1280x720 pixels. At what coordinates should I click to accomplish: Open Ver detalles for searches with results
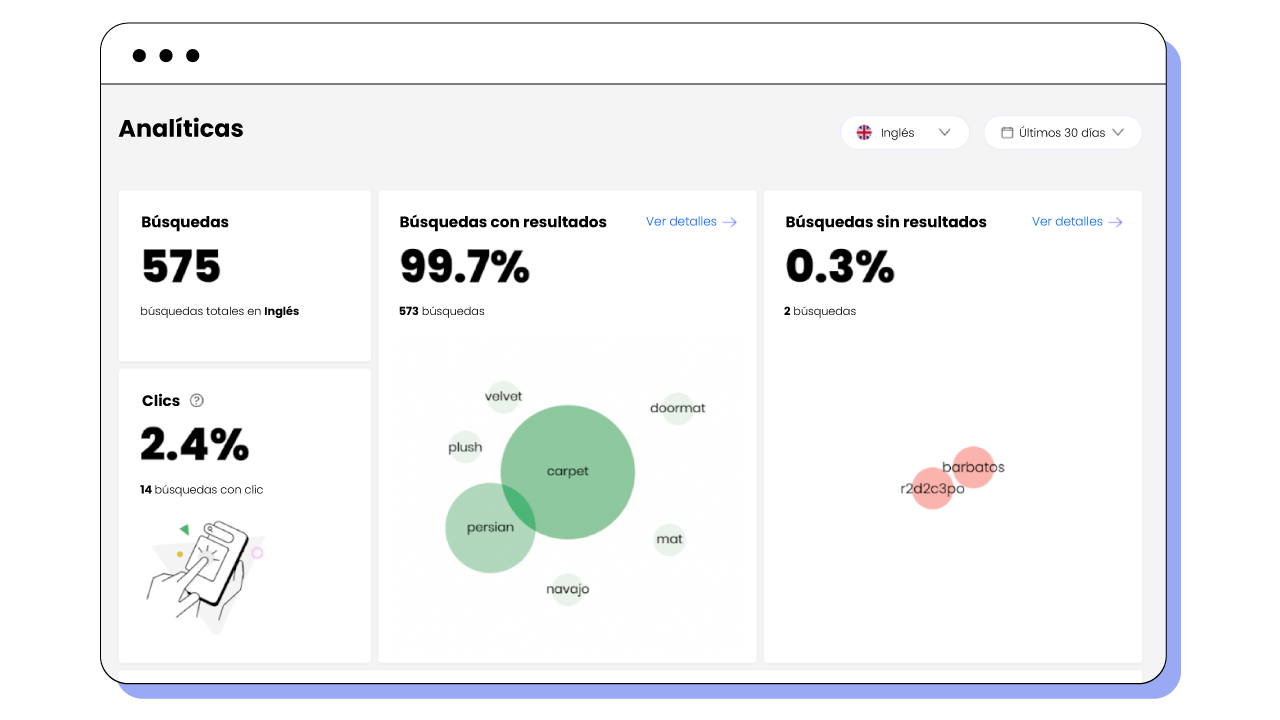click(x=681, y=222)
